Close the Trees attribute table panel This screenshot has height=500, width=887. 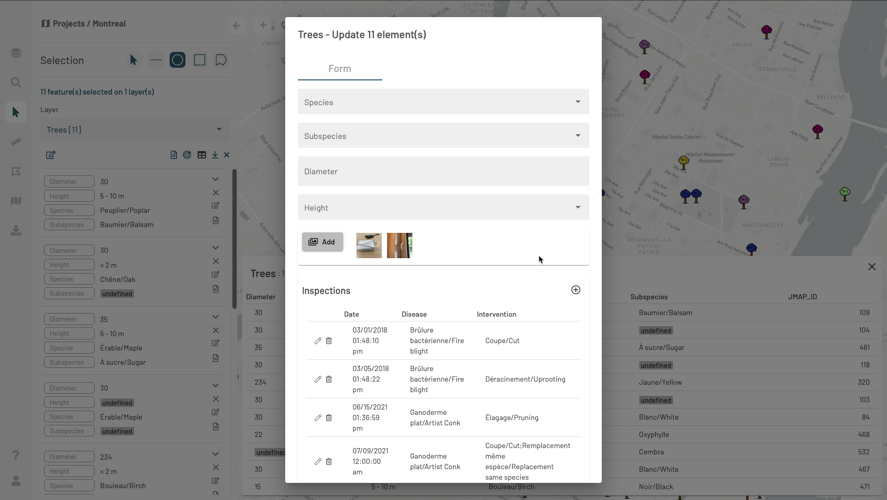[x=871, y=267]
